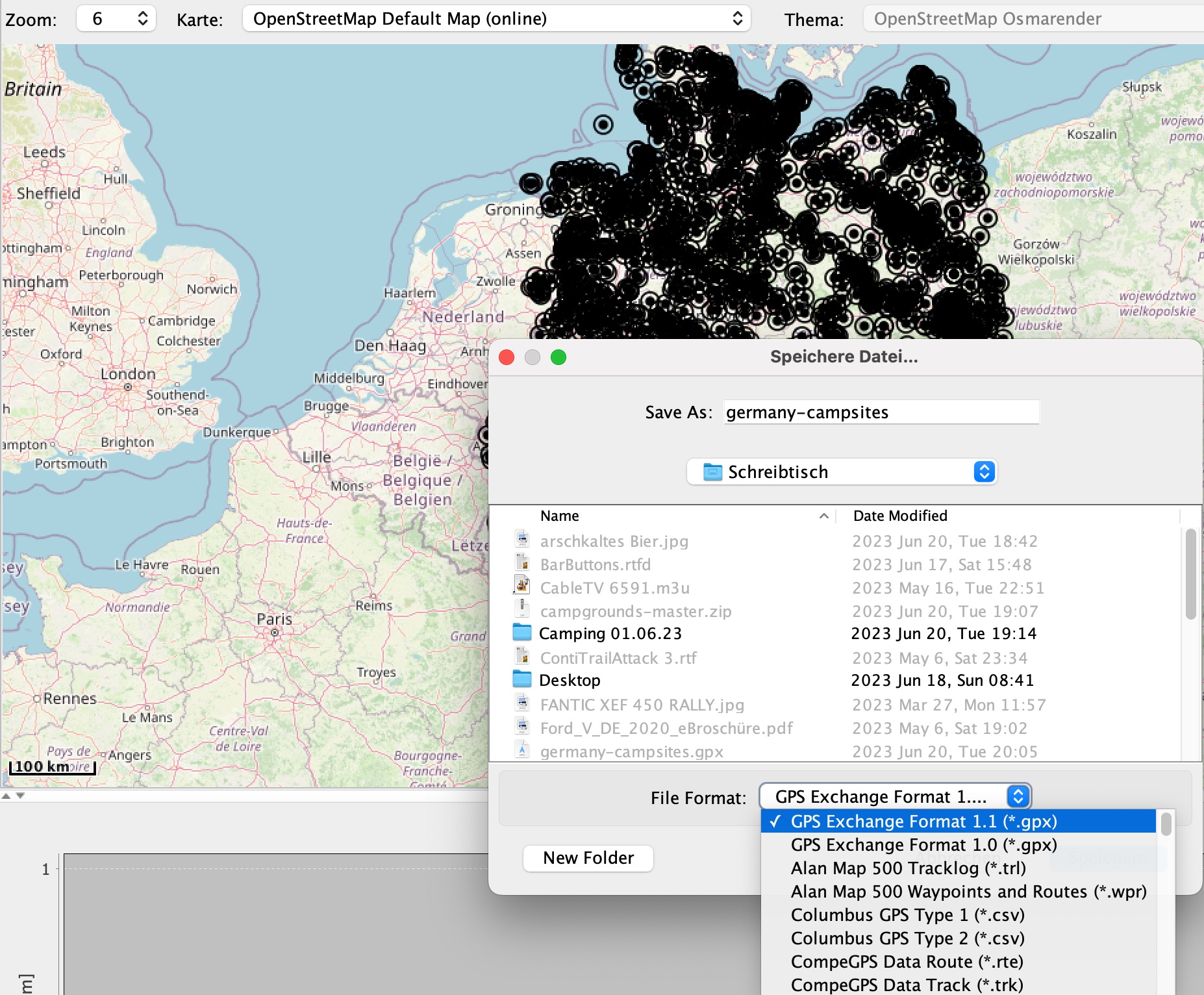Click the isolated waypoint marker in the North Sea

tap(603, 124)
